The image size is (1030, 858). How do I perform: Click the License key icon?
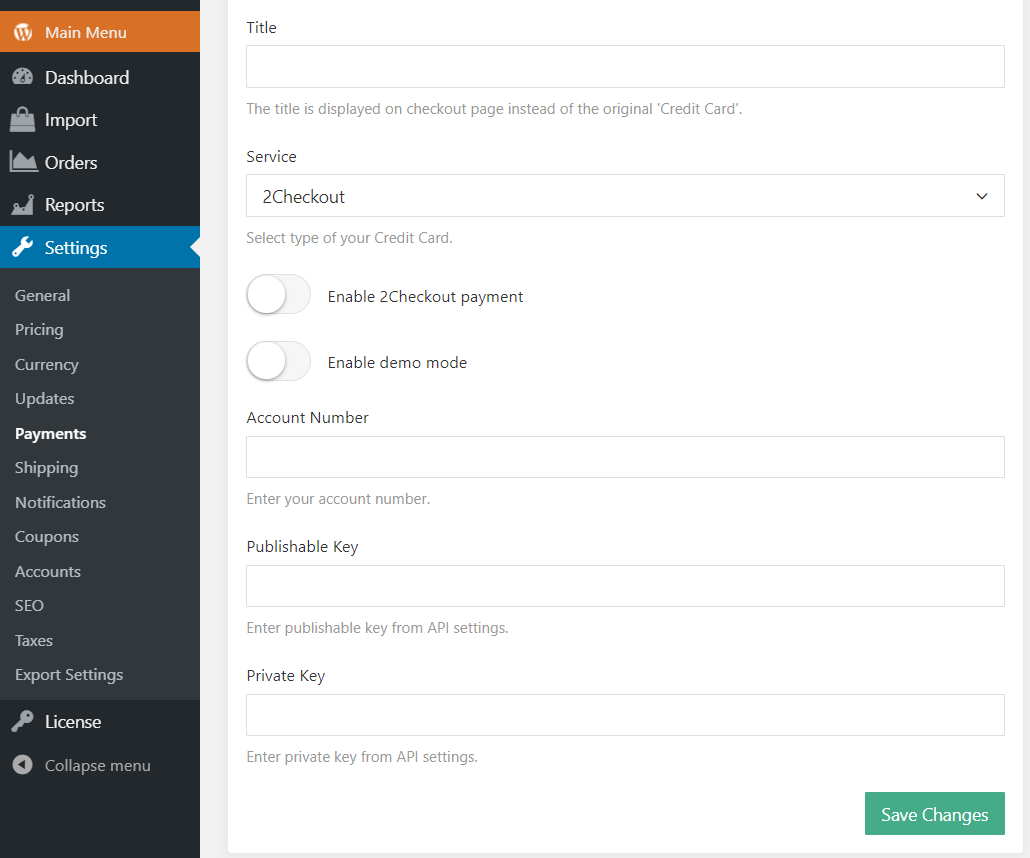point(22,721)
